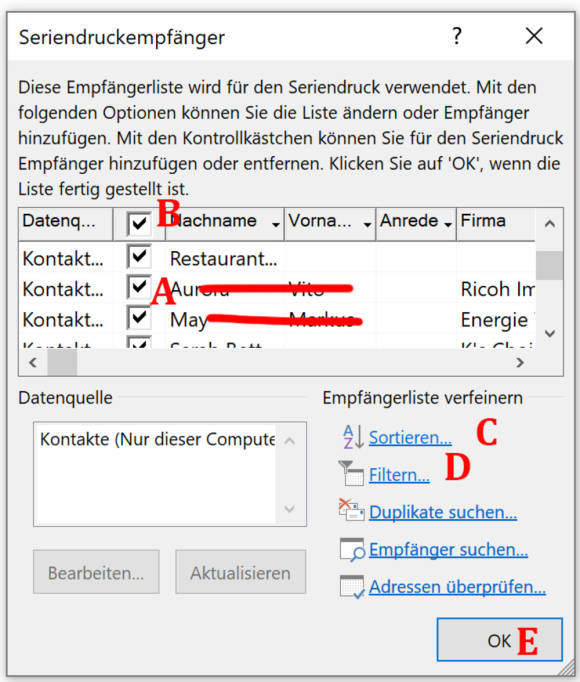Screen dimensions: 580x682
Task: Click the find duplicates icon
Action: point(351,510)
